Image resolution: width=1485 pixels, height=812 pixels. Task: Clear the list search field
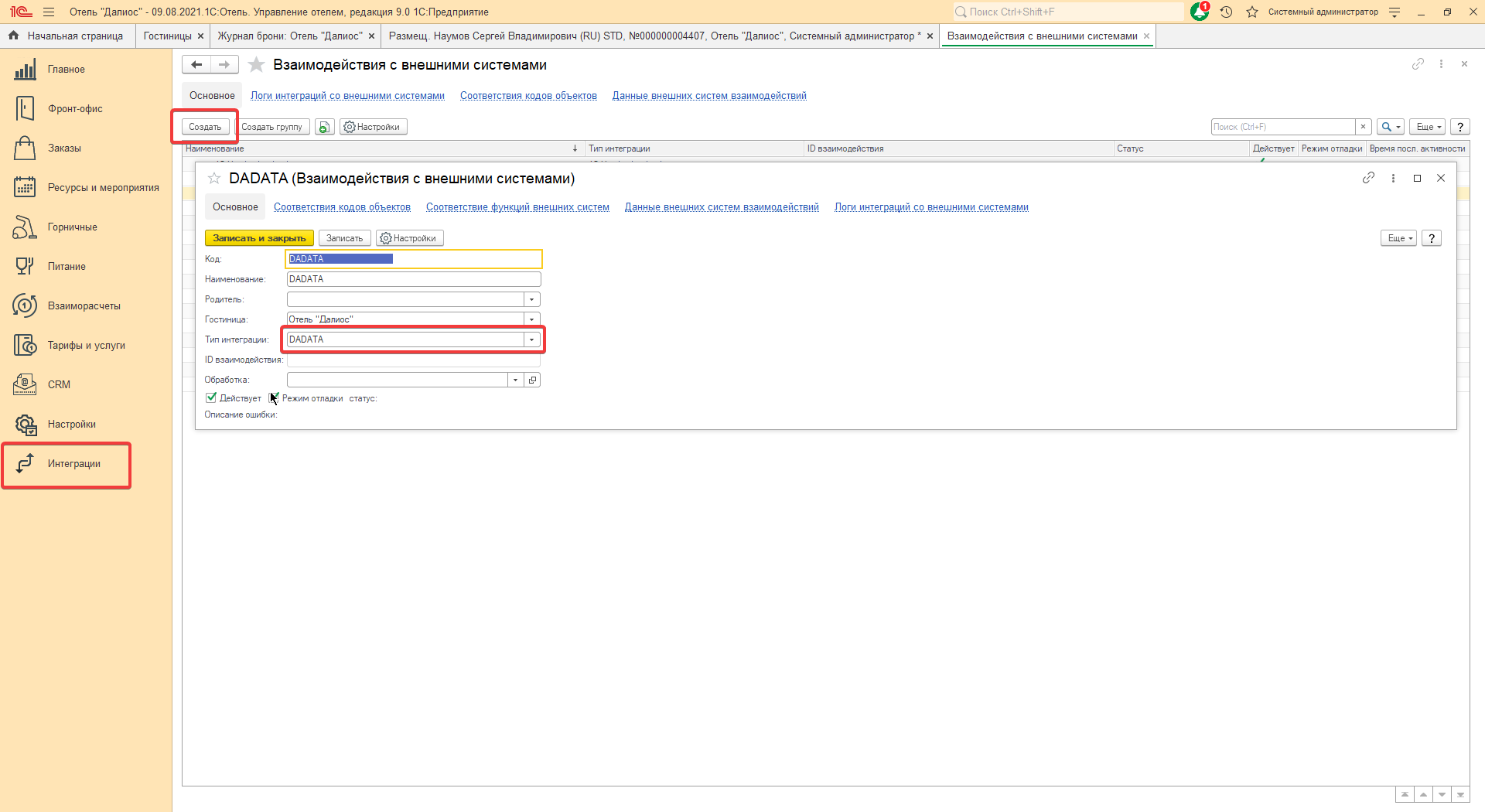coord(1364,127)
